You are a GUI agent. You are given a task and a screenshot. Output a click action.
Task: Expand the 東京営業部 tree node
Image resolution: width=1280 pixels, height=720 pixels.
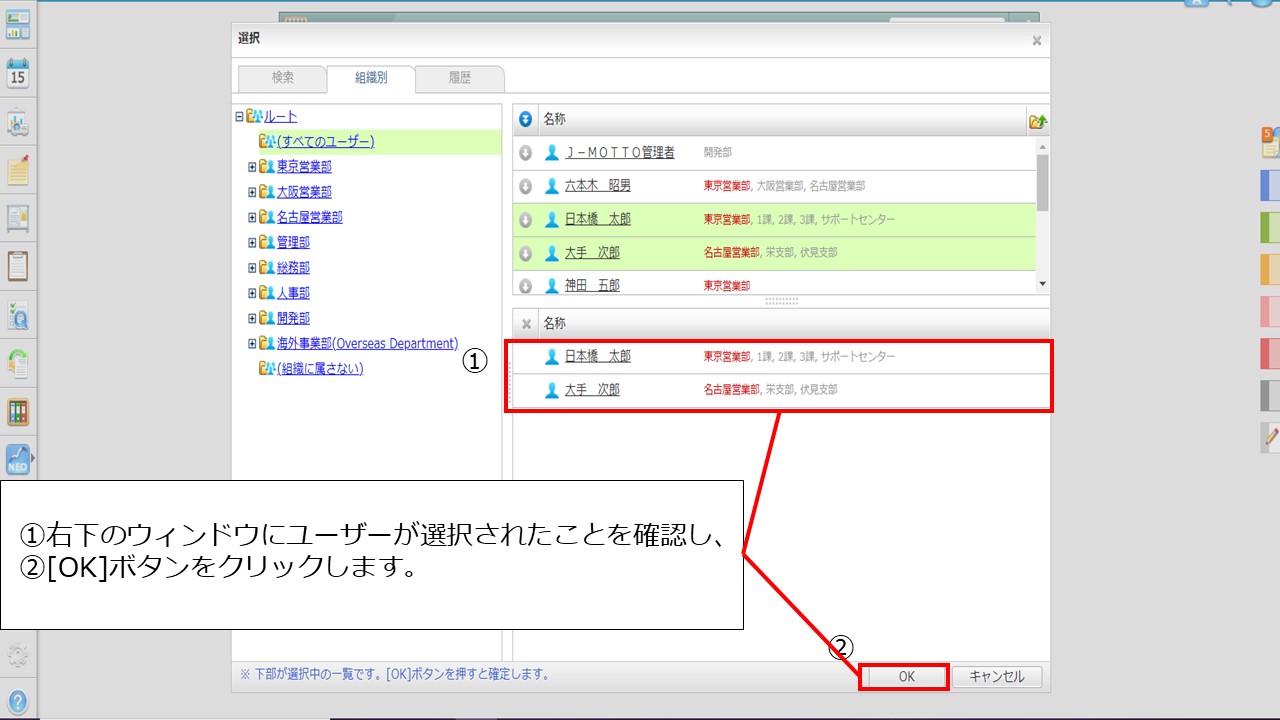point(252,167)
